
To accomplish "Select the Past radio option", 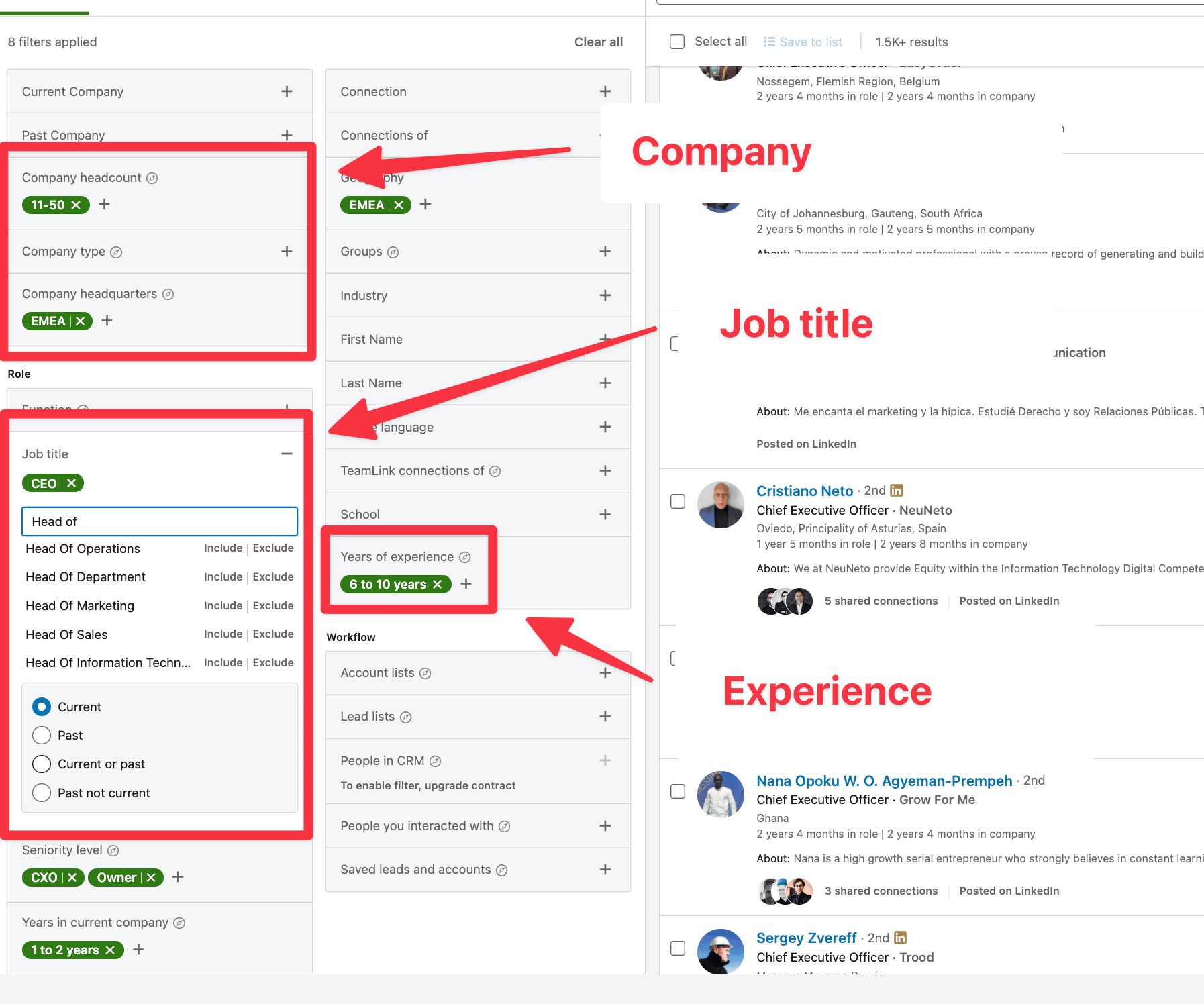I will [x=42, y=736].
